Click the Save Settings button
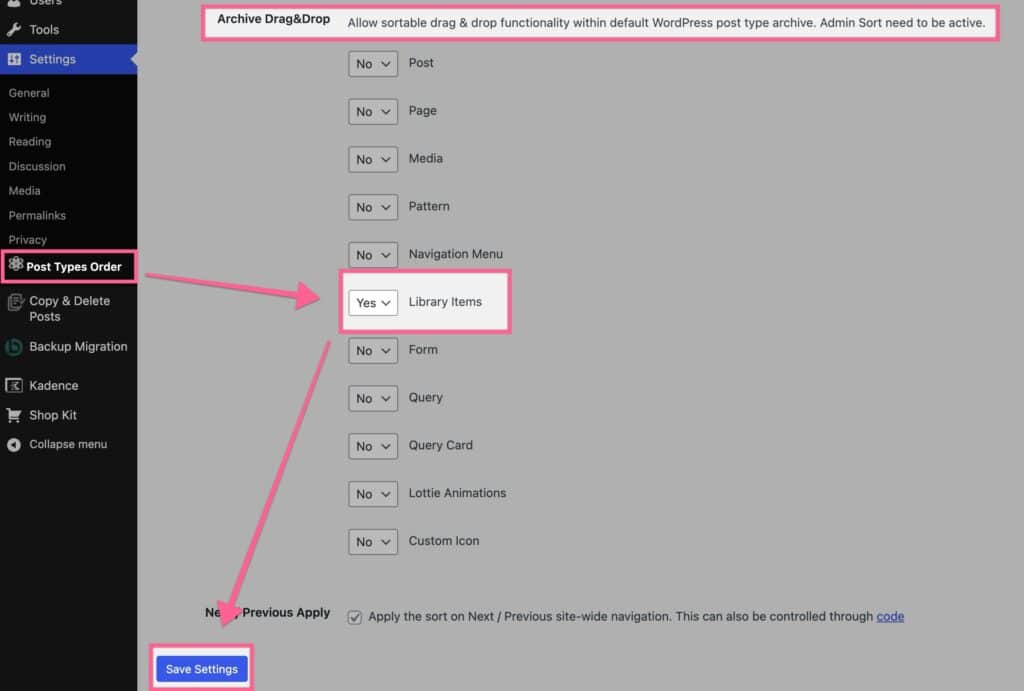This screenshot has width=1024, height=691. coord(201,668)
